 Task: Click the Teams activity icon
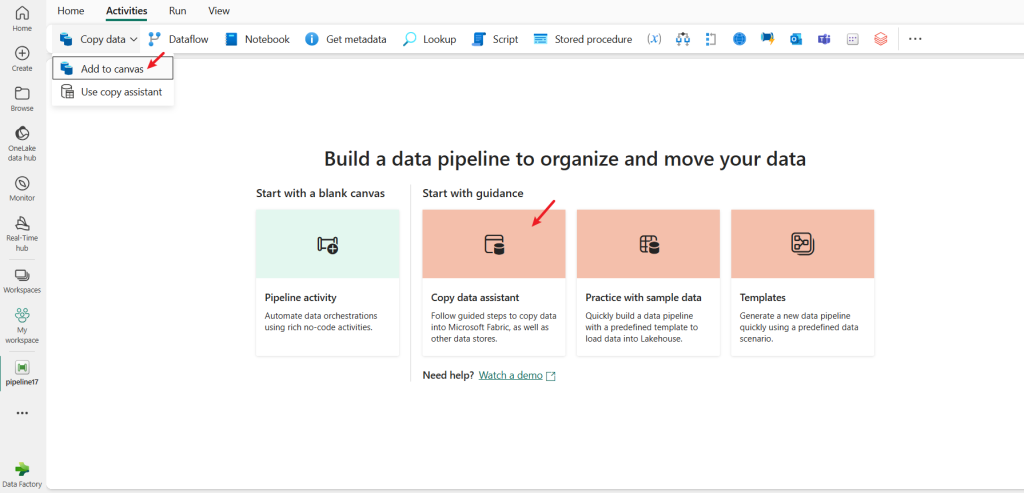click(x=824, y=39)
